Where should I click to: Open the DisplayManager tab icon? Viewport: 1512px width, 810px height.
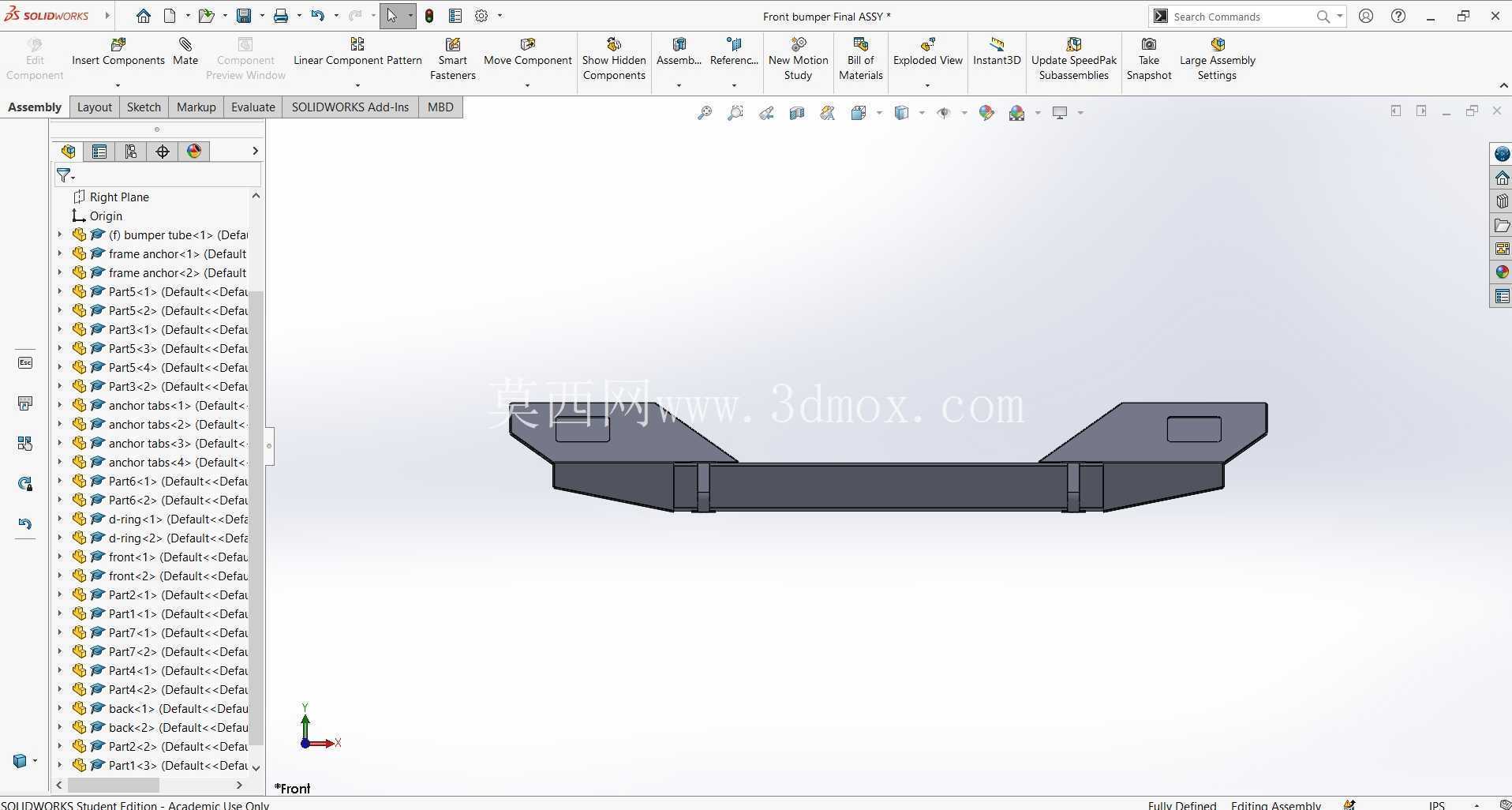194,151
